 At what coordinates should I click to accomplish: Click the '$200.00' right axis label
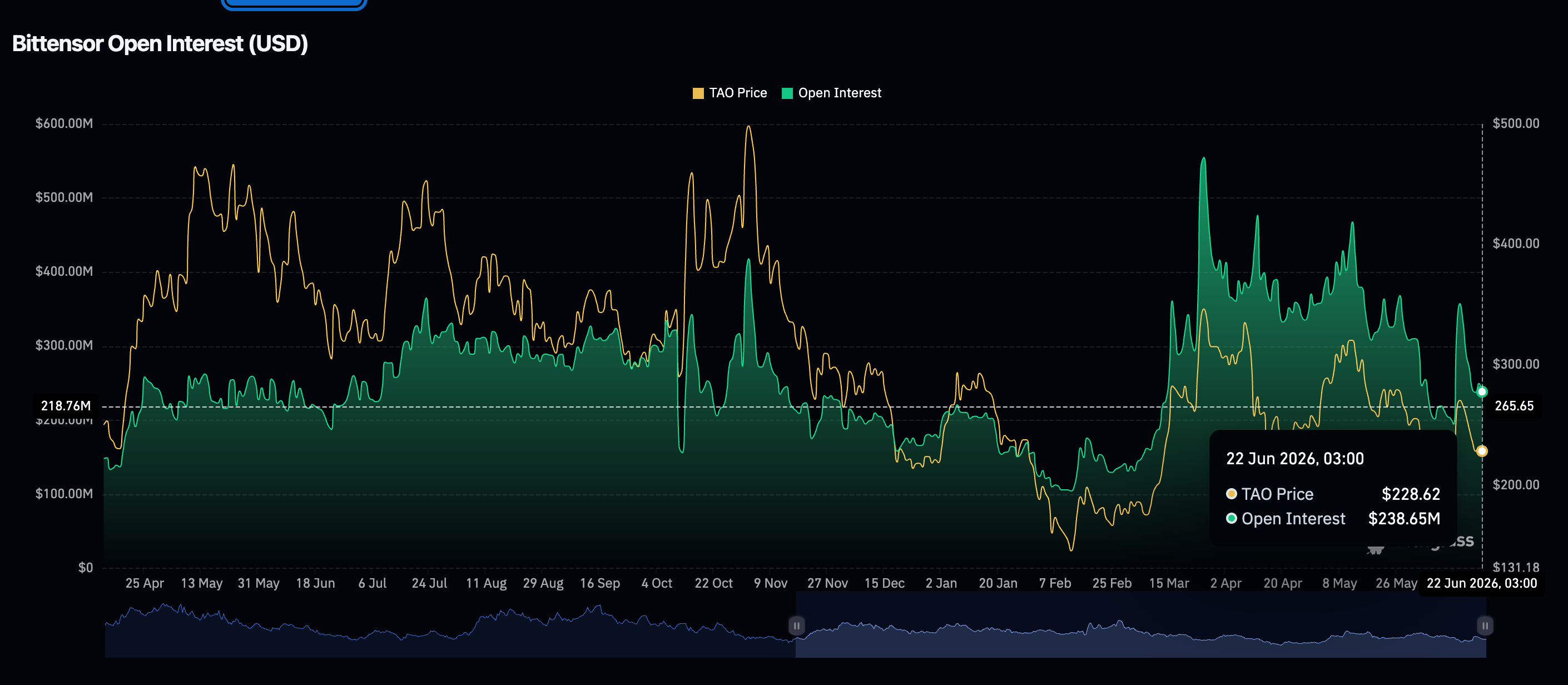pyautogui.click(x=1516, y=485)
